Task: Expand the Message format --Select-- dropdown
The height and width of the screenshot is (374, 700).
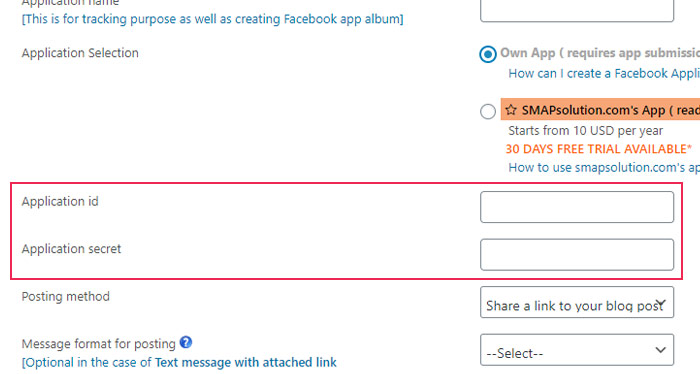Action: (577, 350)
